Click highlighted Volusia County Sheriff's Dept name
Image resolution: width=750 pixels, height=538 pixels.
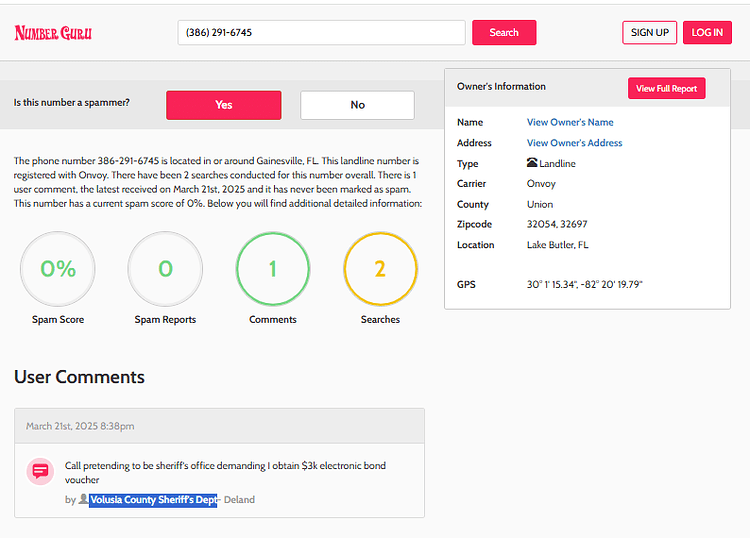click(153, 500)
